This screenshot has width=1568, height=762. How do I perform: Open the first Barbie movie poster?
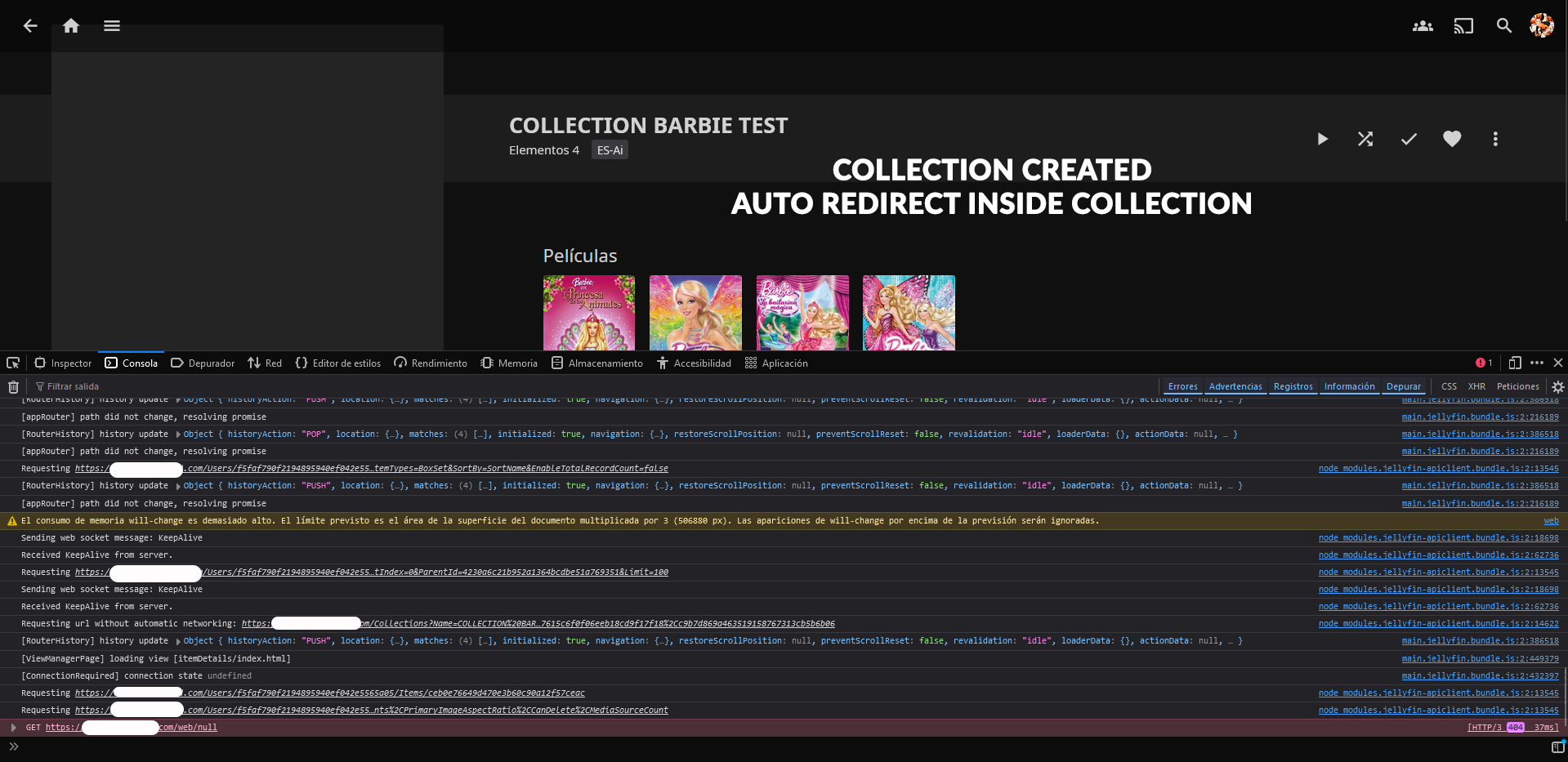589,313
